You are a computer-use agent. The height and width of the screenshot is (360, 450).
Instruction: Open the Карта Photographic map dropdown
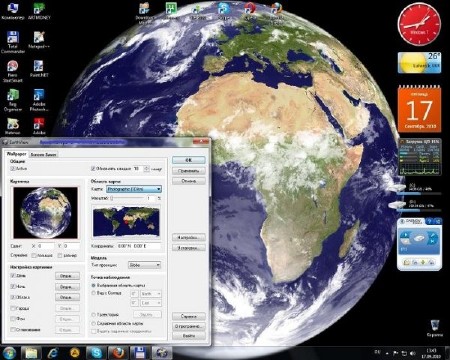coord(134,189)
